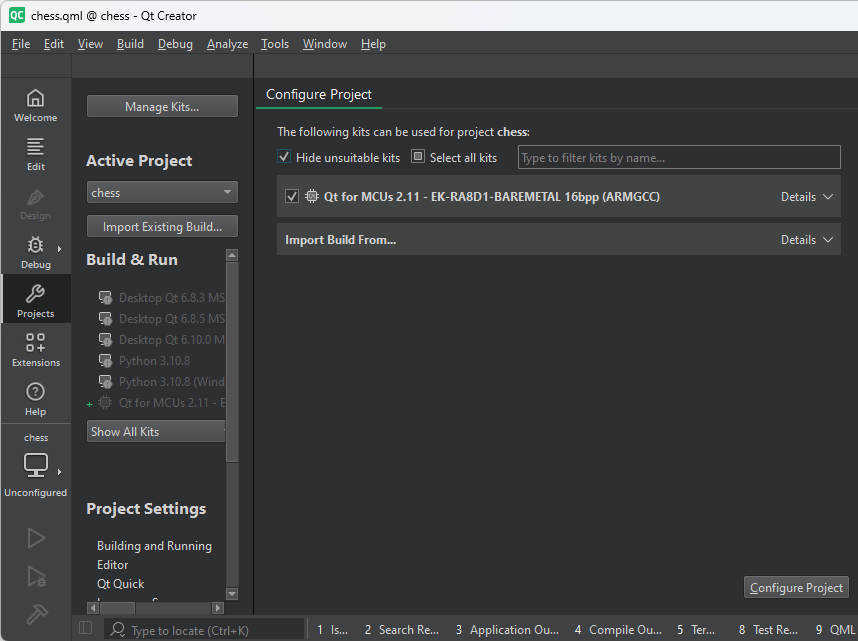Expand Details next to Import Build From

coord(807,239)
